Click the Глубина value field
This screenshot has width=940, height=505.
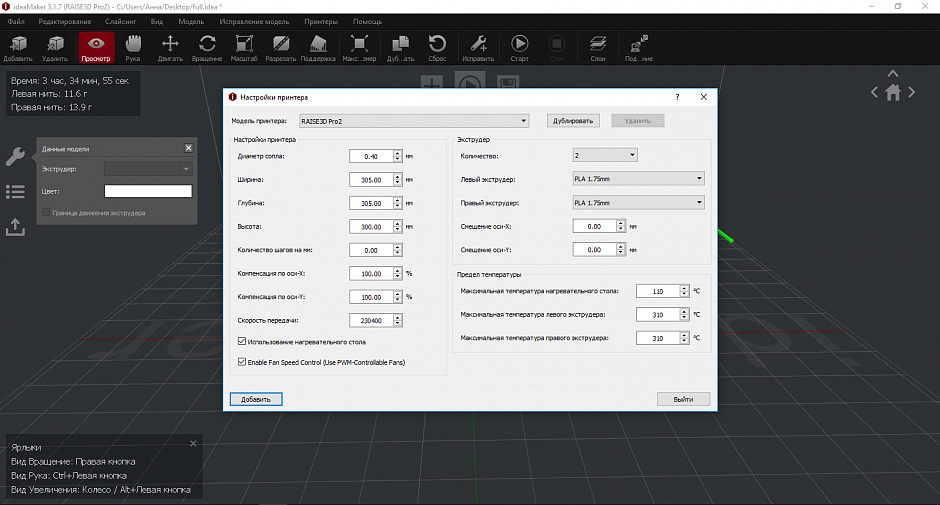tap(371, 203)
